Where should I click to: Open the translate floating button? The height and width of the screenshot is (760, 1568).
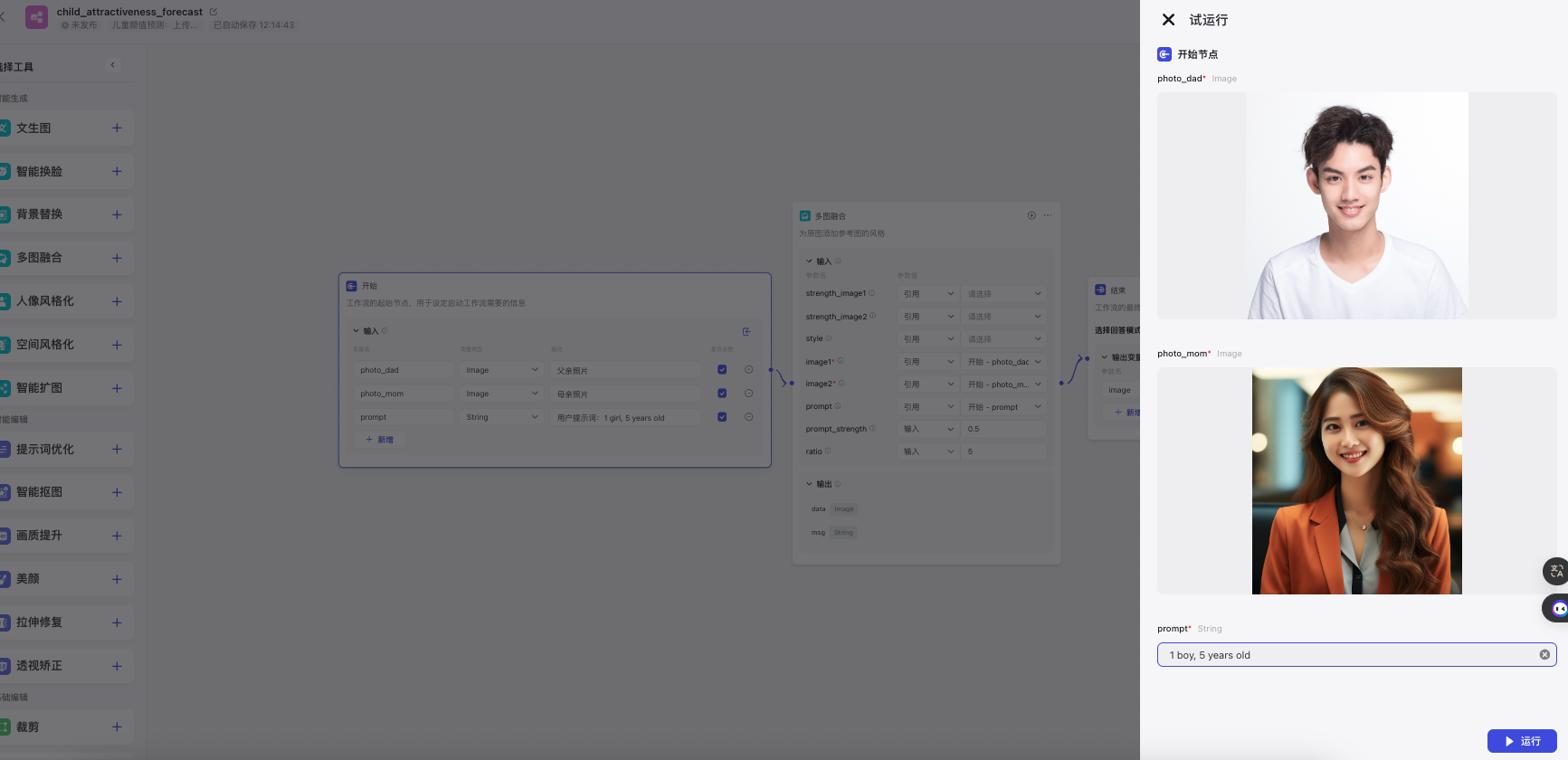(x=1556, y=571)
